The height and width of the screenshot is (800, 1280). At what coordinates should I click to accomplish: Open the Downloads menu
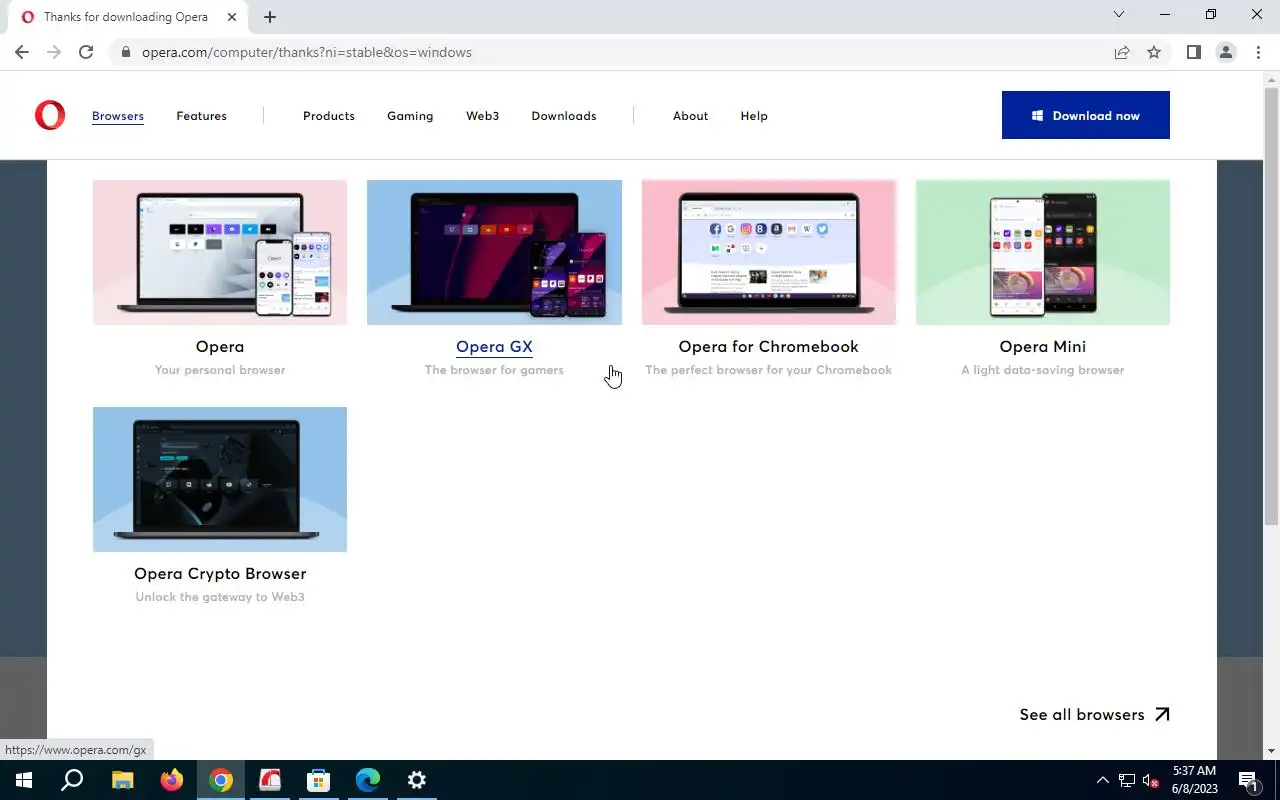(564, 116)
